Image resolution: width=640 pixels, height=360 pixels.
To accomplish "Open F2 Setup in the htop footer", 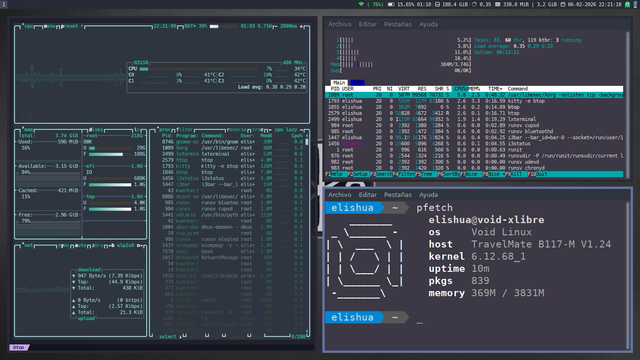I will [358, 174].
